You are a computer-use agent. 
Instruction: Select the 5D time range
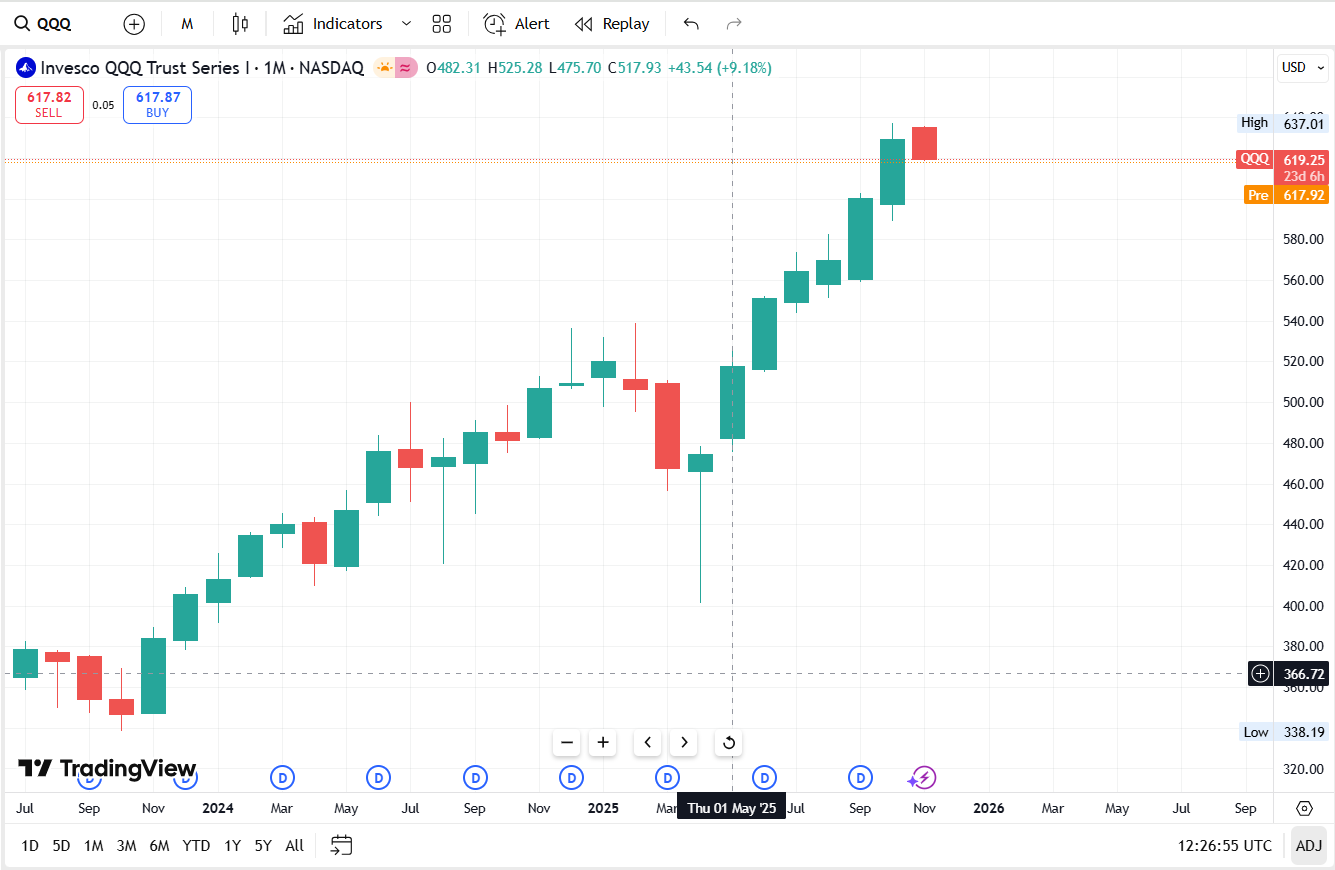click(x=61, y=846)
